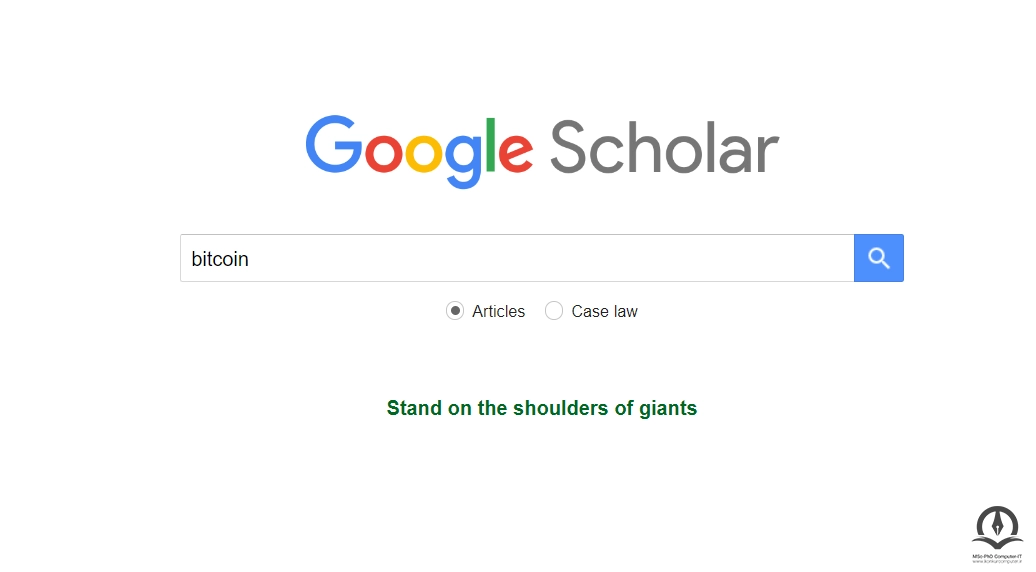Click the gray Scholar word in logo
1036x572 pixels.
(x=665, y=147)
